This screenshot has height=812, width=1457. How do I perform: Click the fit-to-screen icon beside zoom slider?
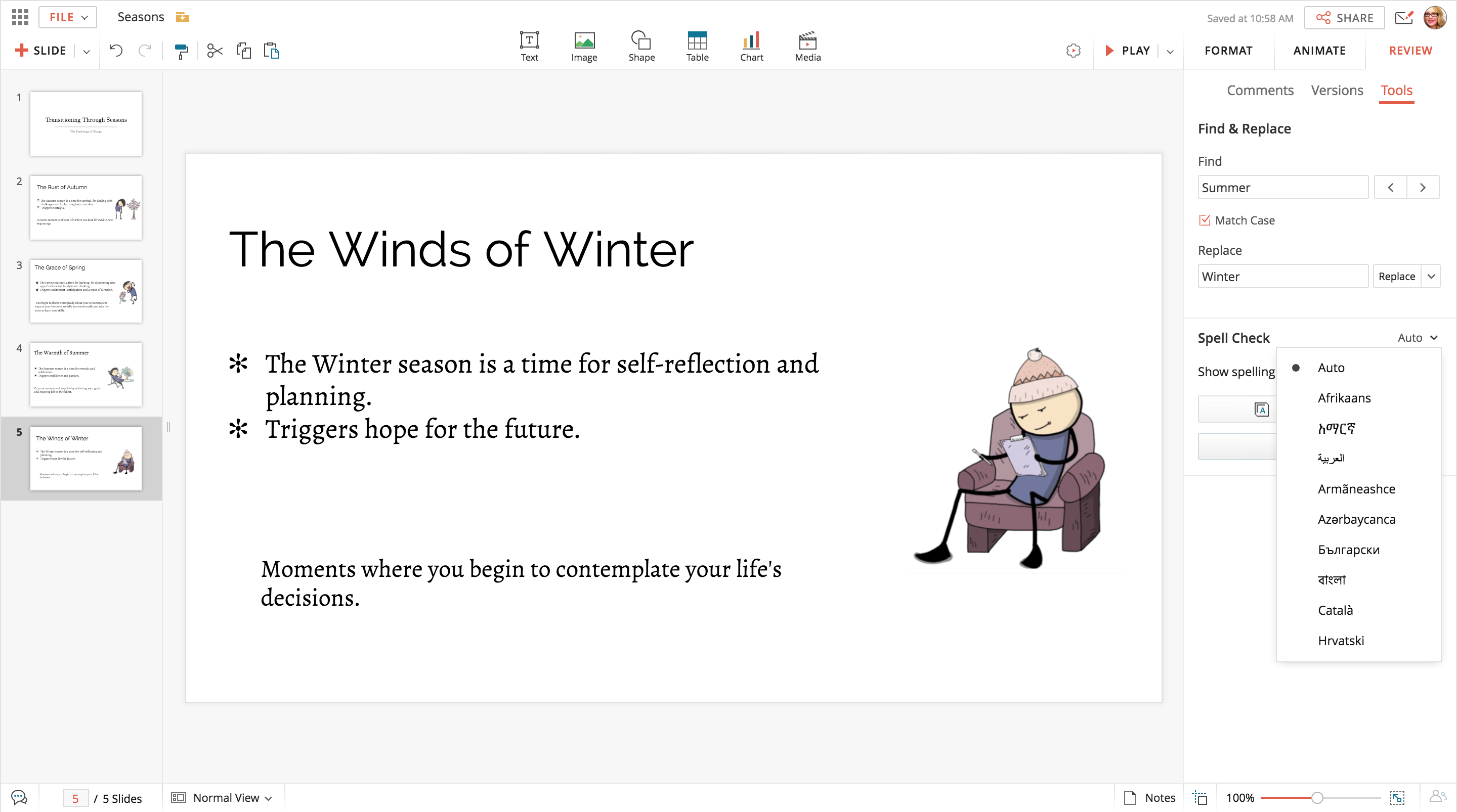[x=1397, y=797]
